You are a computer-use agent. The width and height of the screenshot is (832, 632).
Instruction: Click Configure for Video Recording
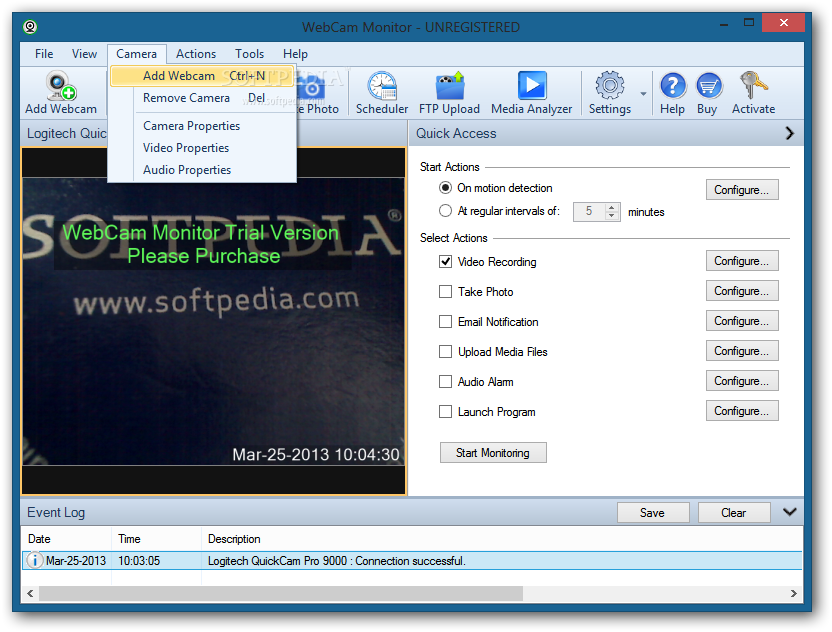[742, 261]
